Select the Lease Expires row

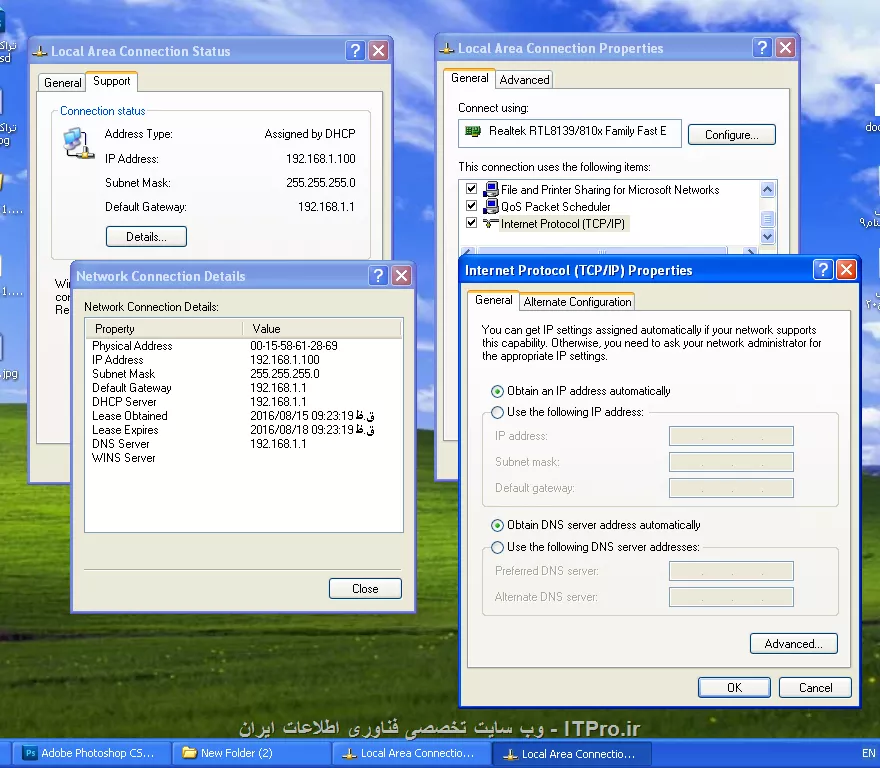tap(243, 430)
